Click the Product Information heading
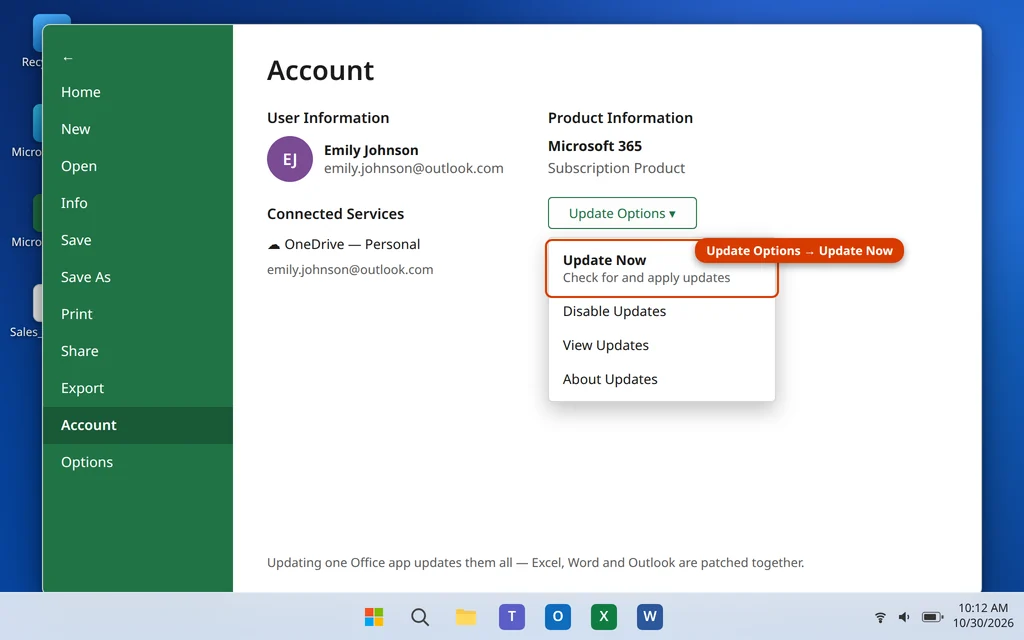The width and height of the screenshot is (1024, 640). [620, 118]
